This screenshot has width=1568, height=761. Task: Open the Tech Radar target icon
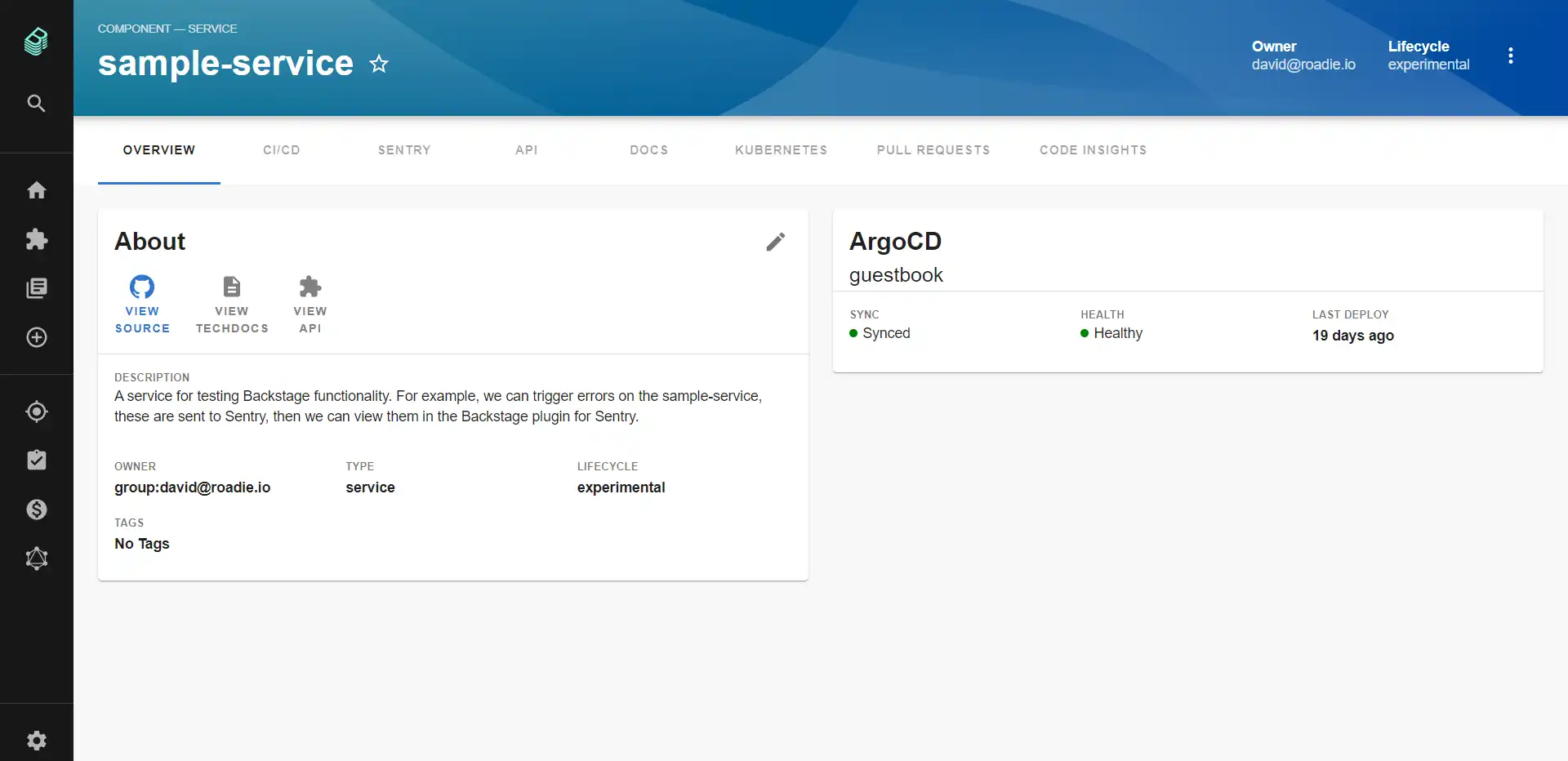[x=37, y=412]
